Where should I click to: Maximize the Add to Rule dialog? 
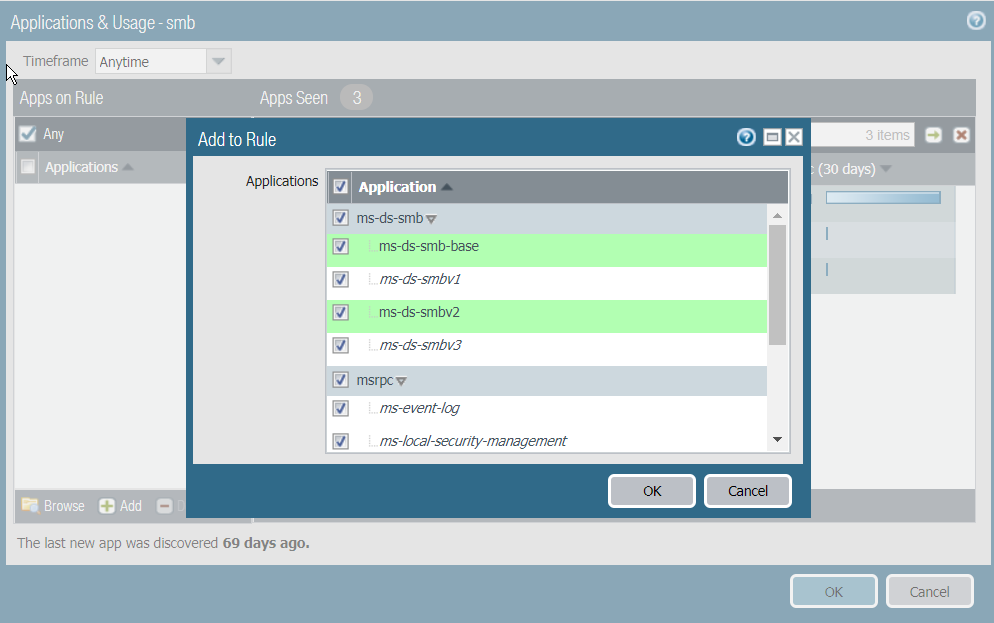771,137
